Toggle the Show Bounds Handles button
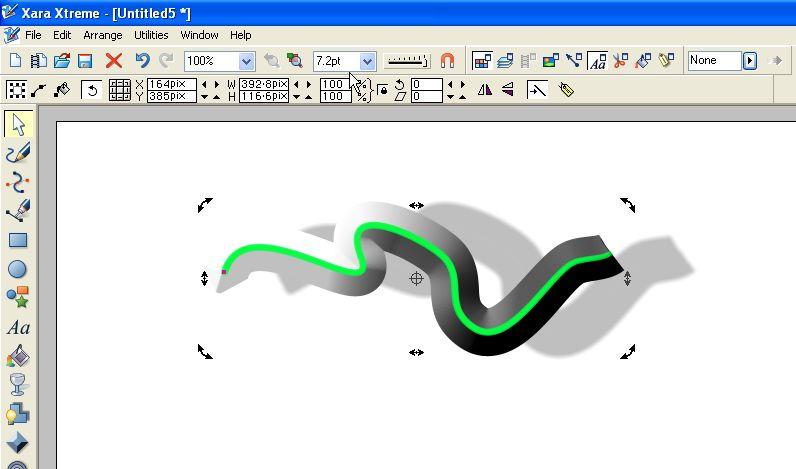Screen dimensions: 796x469 (16, 90)
